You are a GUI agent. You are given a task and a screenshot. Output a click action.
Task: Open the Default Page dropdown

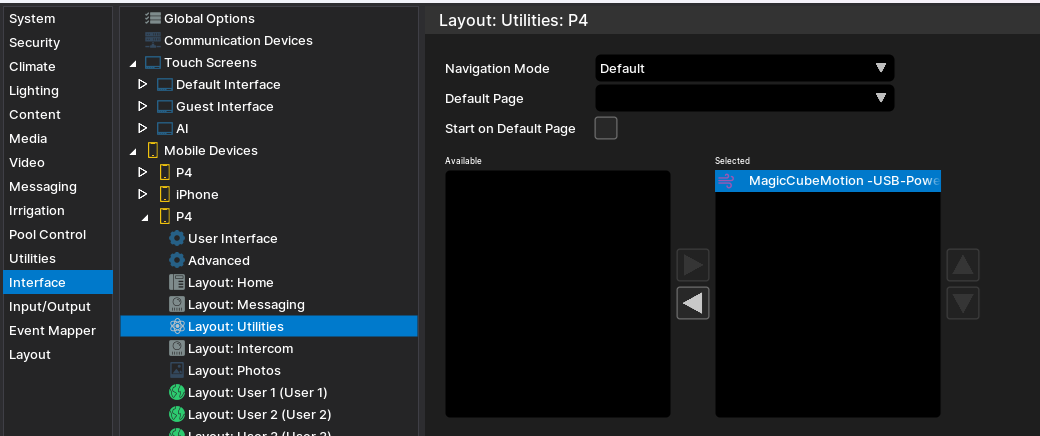pos(744,99)
